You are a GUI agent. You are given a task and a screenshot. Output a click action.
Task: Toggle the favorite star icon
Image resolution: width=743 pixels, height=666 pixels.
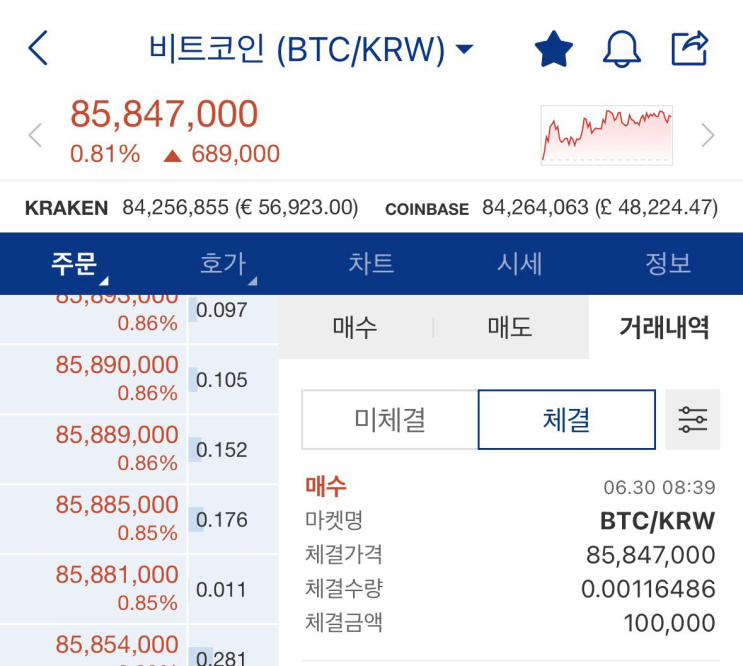pos(553,48)
